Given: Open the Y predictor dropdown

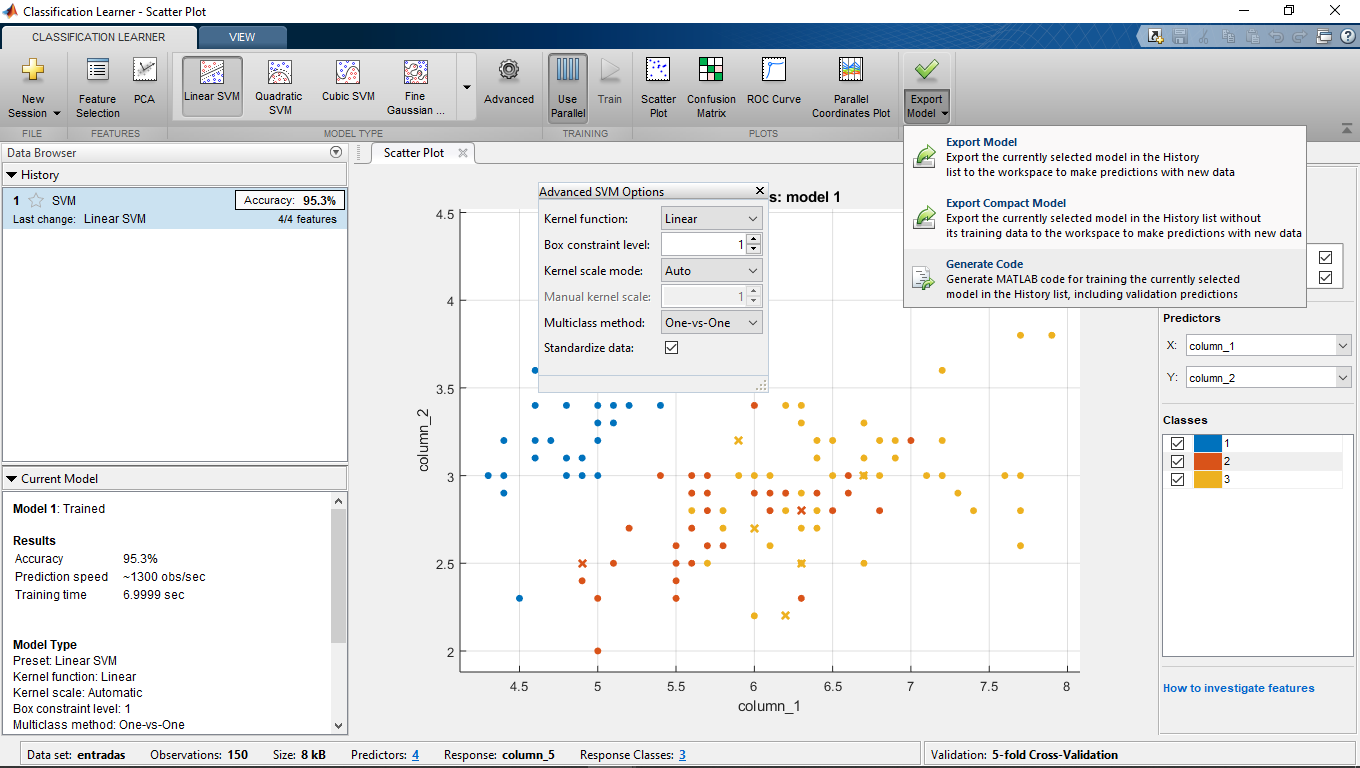Looking at the screenshot, I should click(1268, 377).
